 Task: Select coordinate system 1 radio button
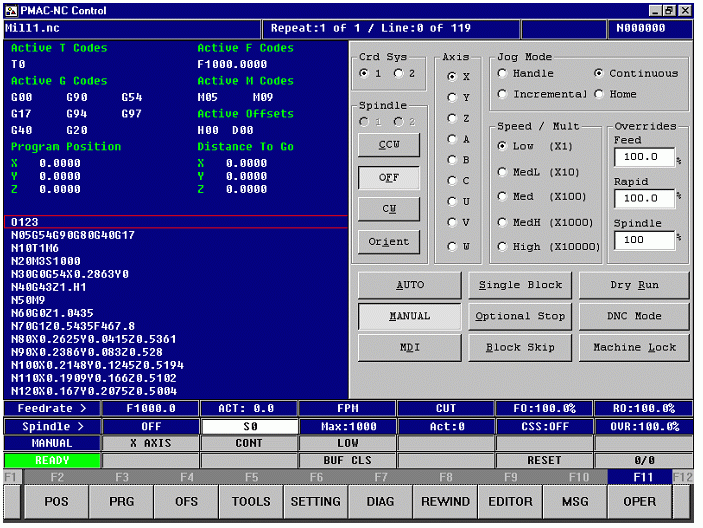coord(364,73)
